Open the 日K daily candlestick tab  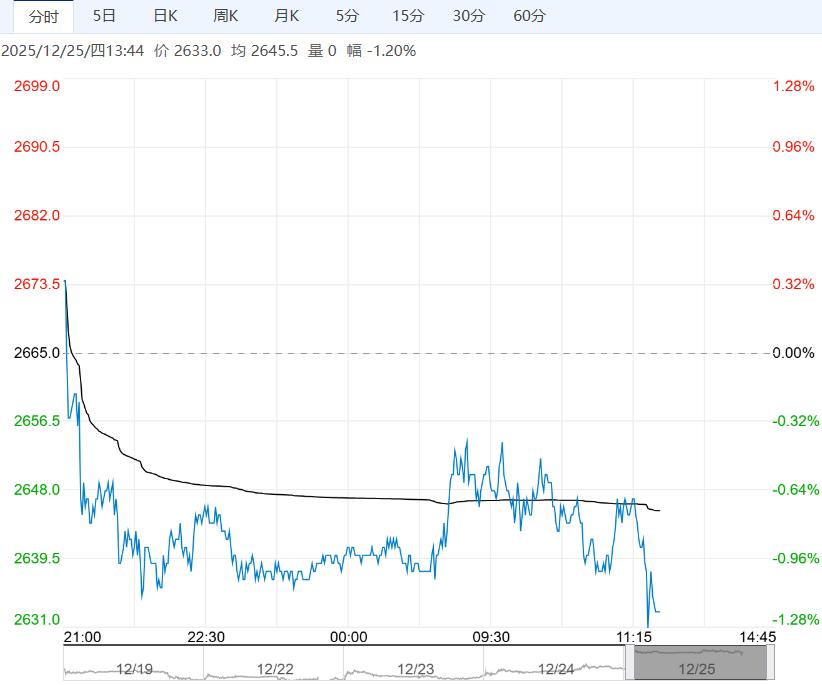tap(165, 16)
